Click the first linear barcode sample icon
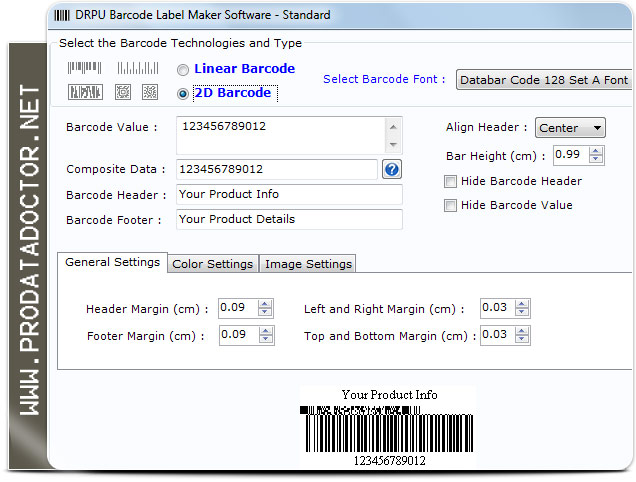 pos(84,68)
